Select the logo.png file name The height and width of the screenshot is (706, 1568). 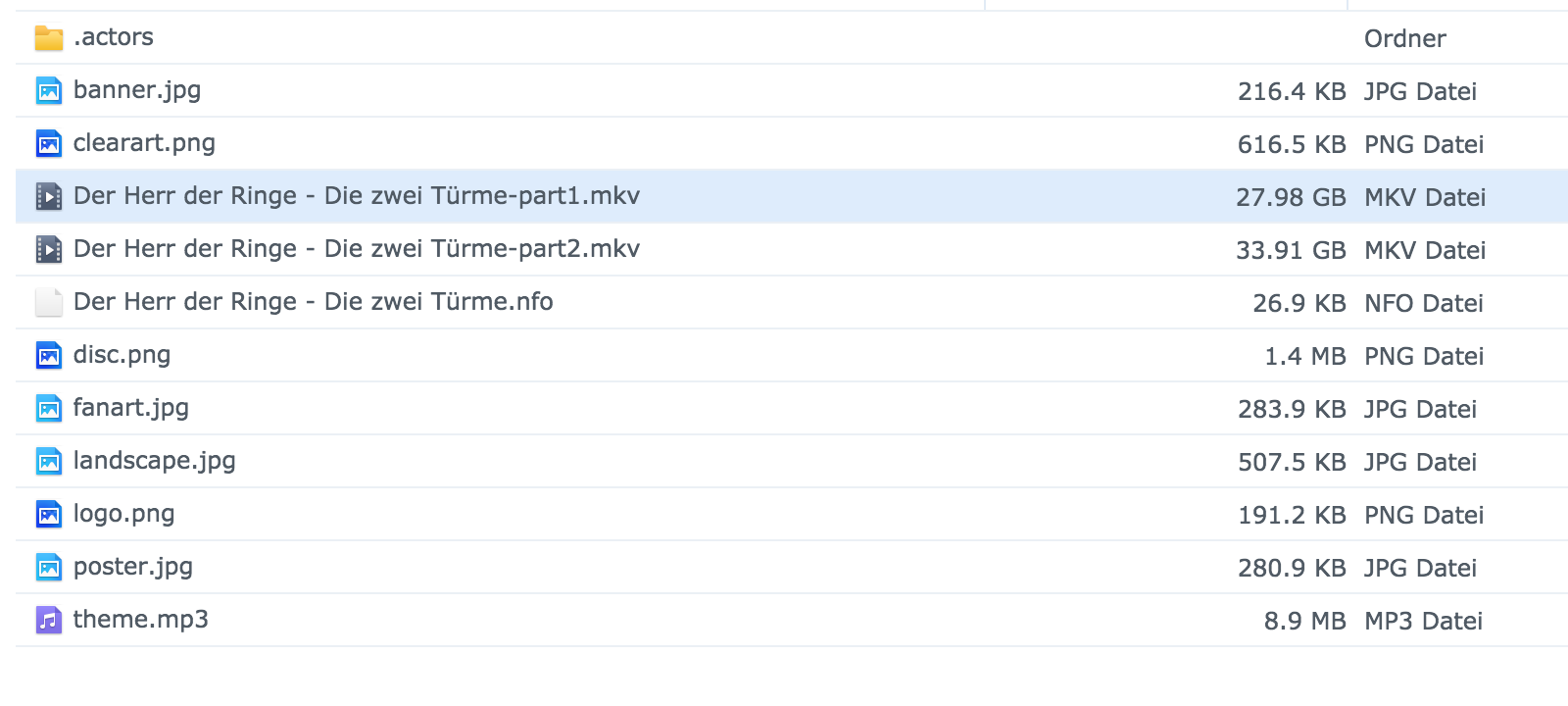click(124, 514)
